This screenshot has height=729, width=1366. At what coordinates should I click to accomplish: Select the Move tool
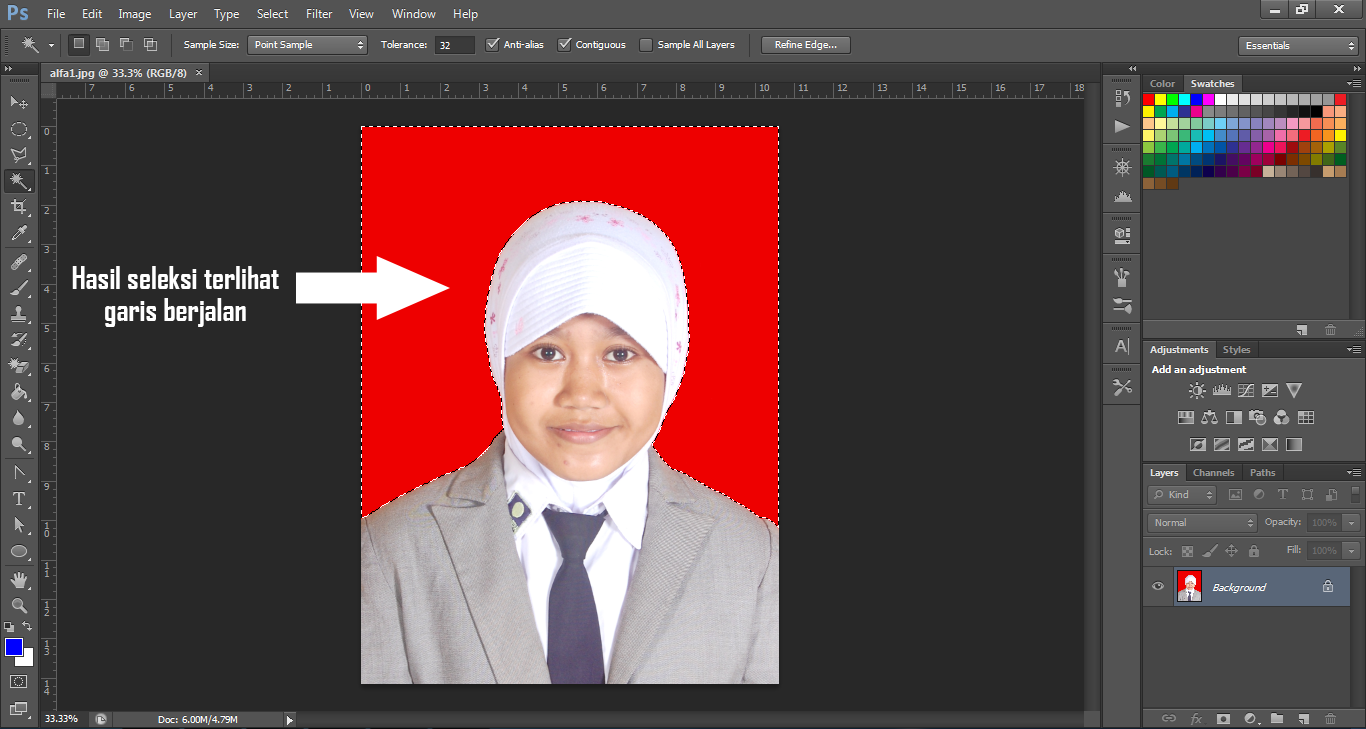point(20,102)
